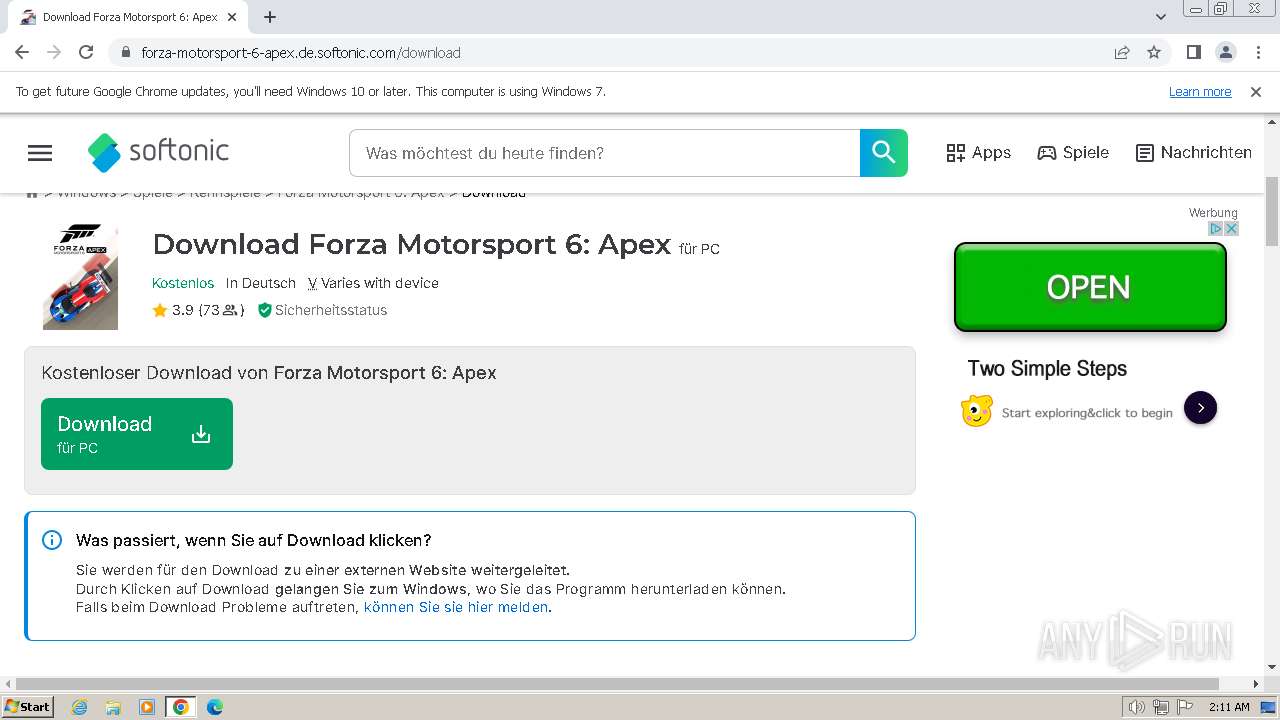This screenshot has height=720, width=1280.
Task: Click the horizontal scrollbar
Action: (618, 684)
